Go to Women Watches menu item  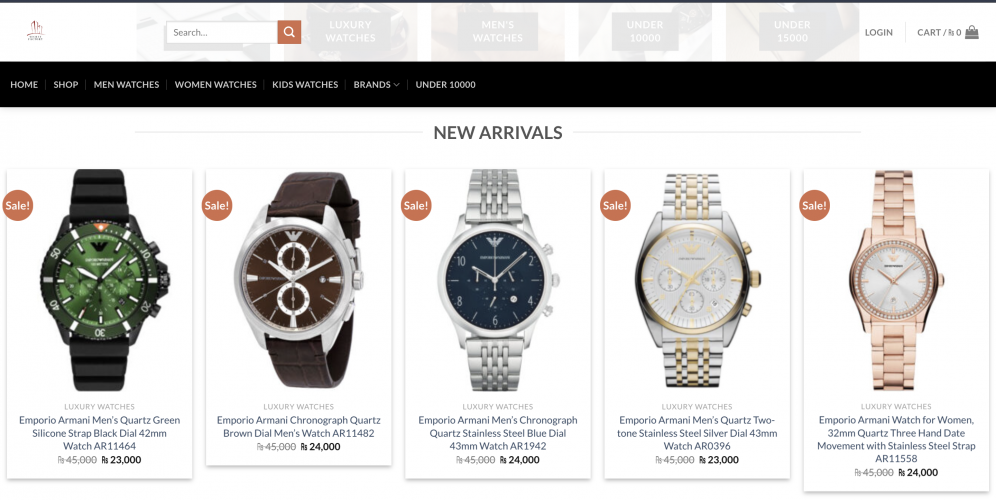click(215, 84)
